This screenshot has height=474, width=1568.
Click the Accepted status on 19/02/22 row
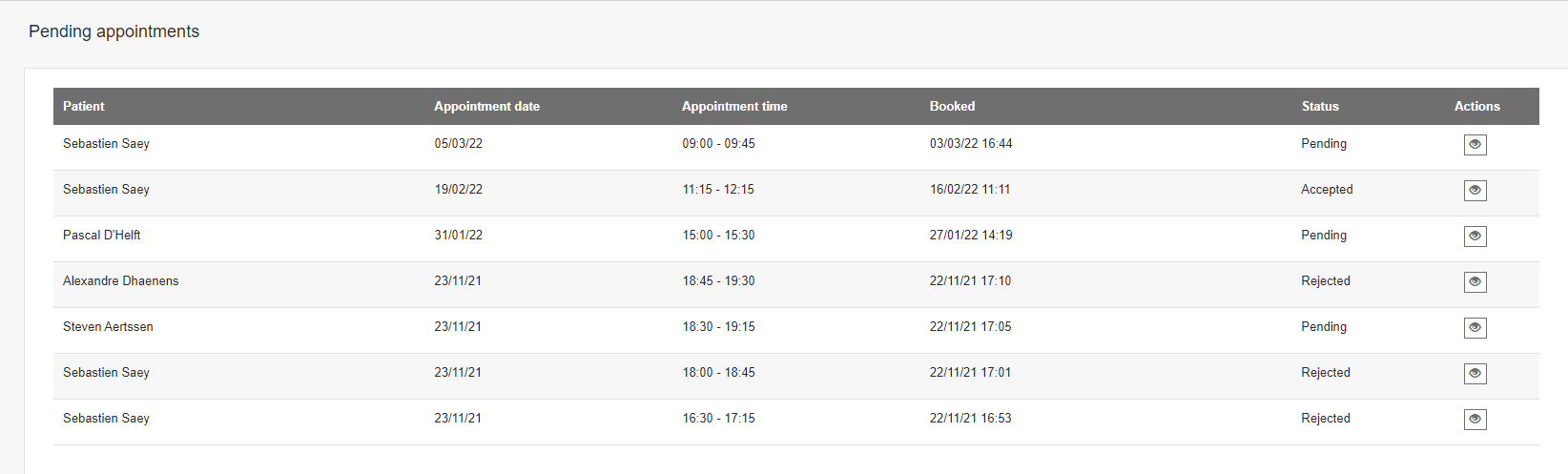click(1327, 189)
